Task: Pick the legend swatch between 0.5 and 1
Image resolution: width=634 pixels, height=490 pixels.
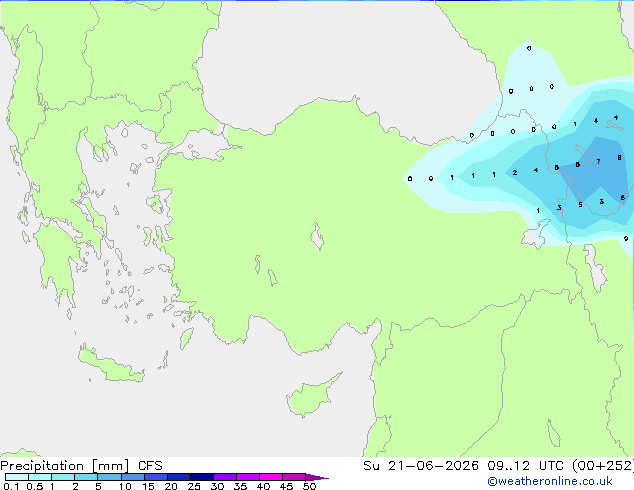Action: pos(40,477)
